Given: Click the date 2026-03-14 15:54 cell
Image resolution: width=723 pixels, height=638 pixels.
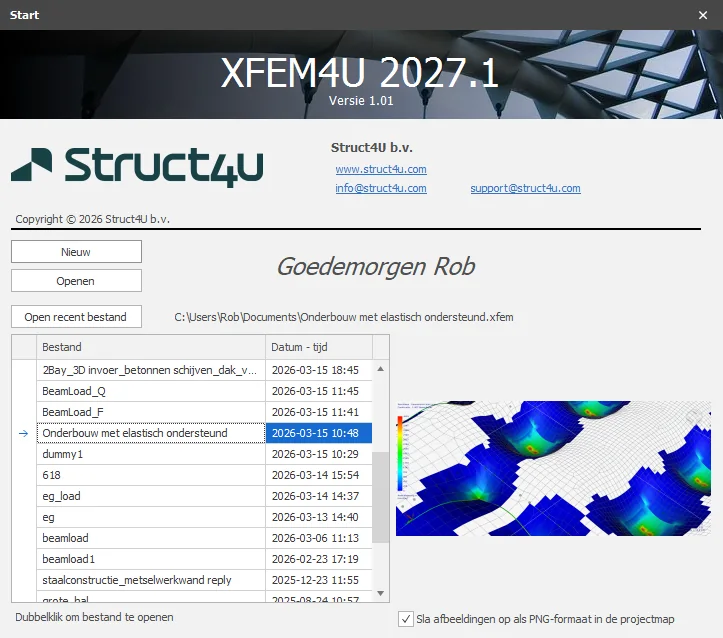Looking at the screenshot, I should tap(319, 475).
